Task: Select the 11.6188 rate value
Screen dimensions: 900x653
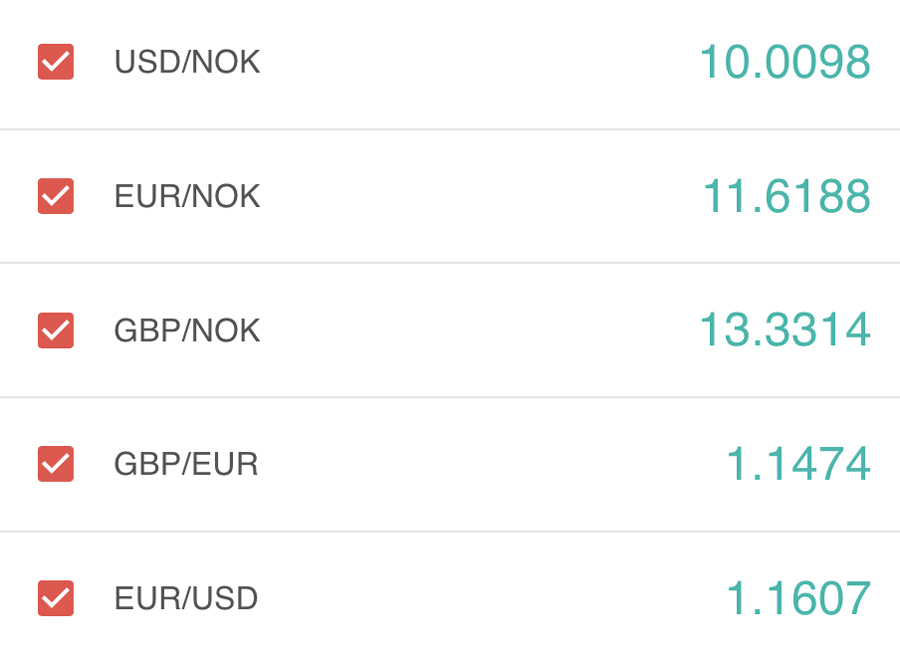Action: tap(786, 196)
